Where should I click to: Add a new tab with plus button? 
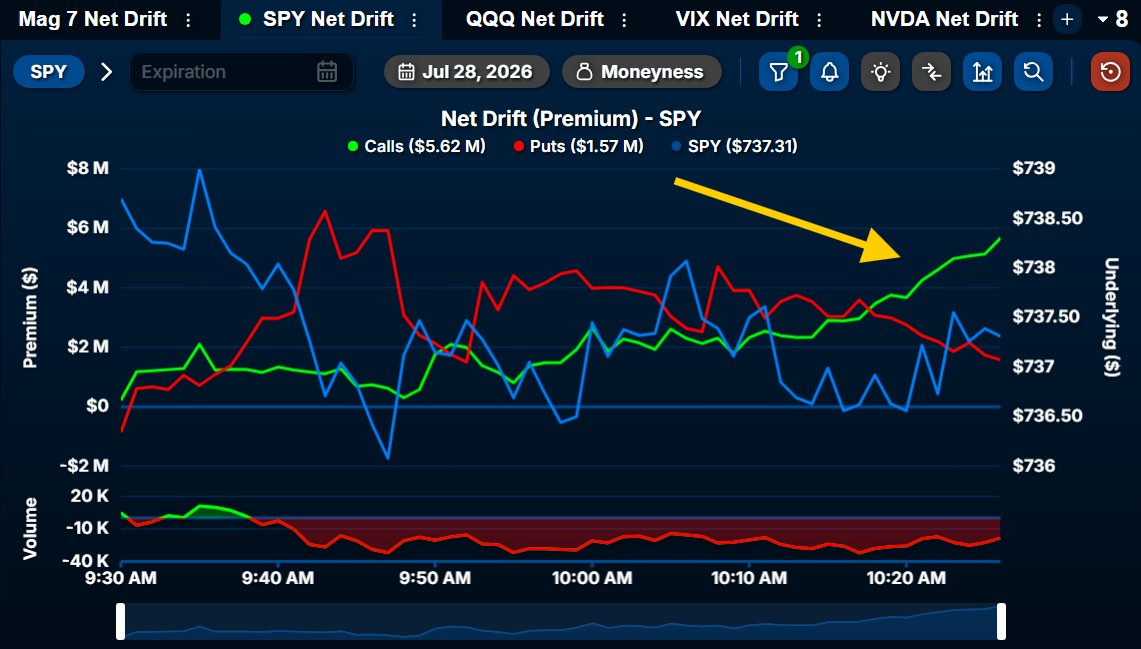click(1067, 20)
